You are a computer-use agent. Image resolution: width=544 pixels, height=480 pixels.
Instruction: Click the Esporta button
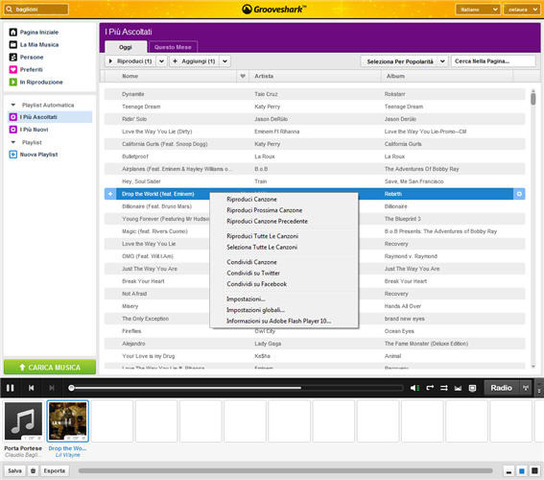pos(54,471)
